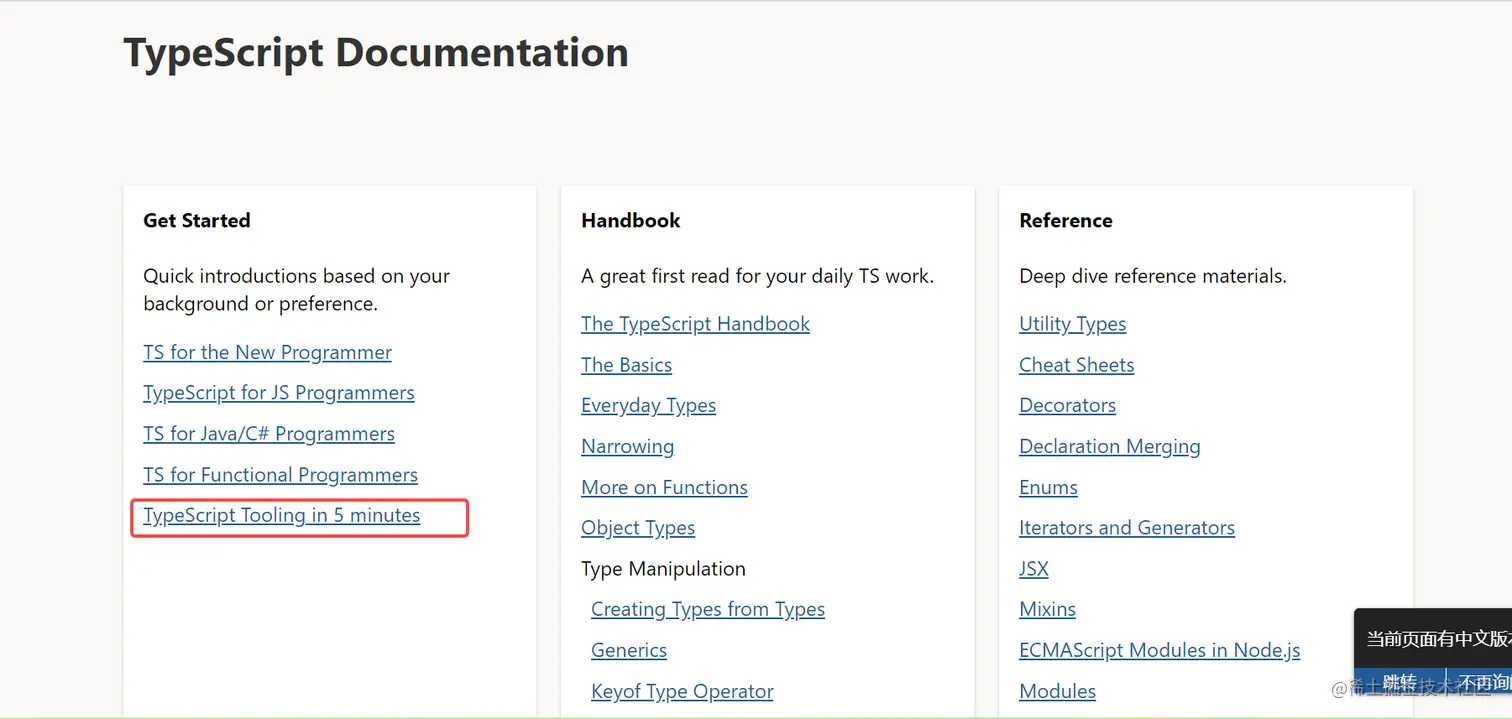Image resolution: width=1512 pixels, height=719 pixels.
Task: Open Decorators reference link
Action: click(x=1067, y=406)
